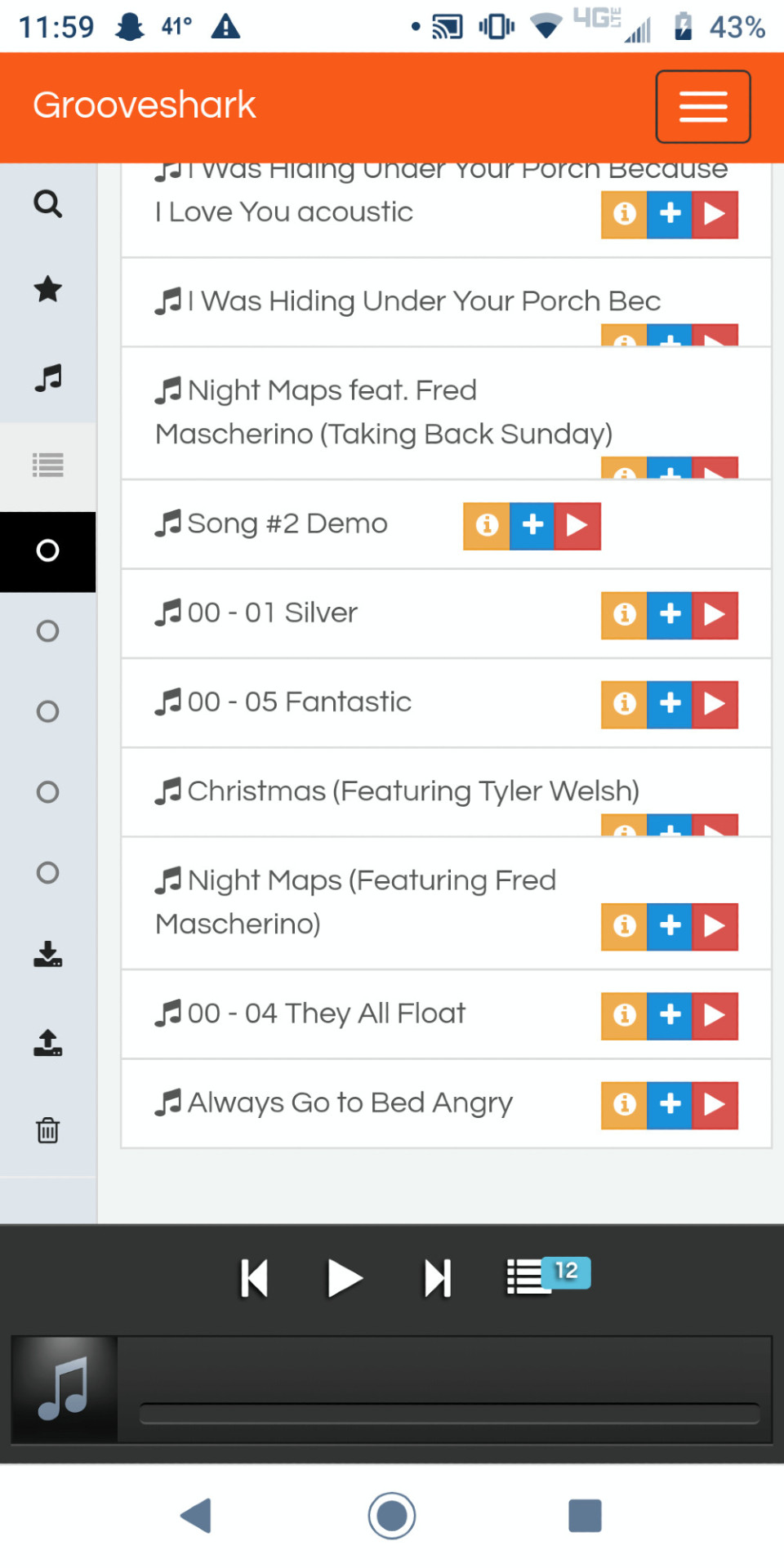Show info for "Song #2 Demo"
784x1568 pixels.
[x=487, y=526]
